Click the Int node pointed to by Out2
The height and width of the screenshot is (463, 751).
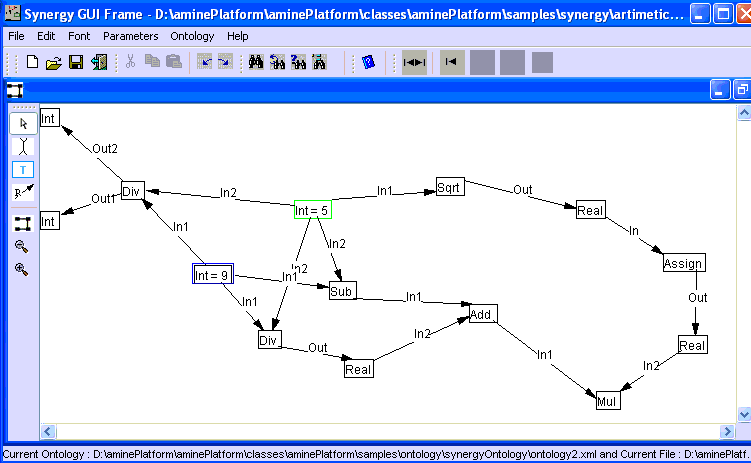click(49, 118)
